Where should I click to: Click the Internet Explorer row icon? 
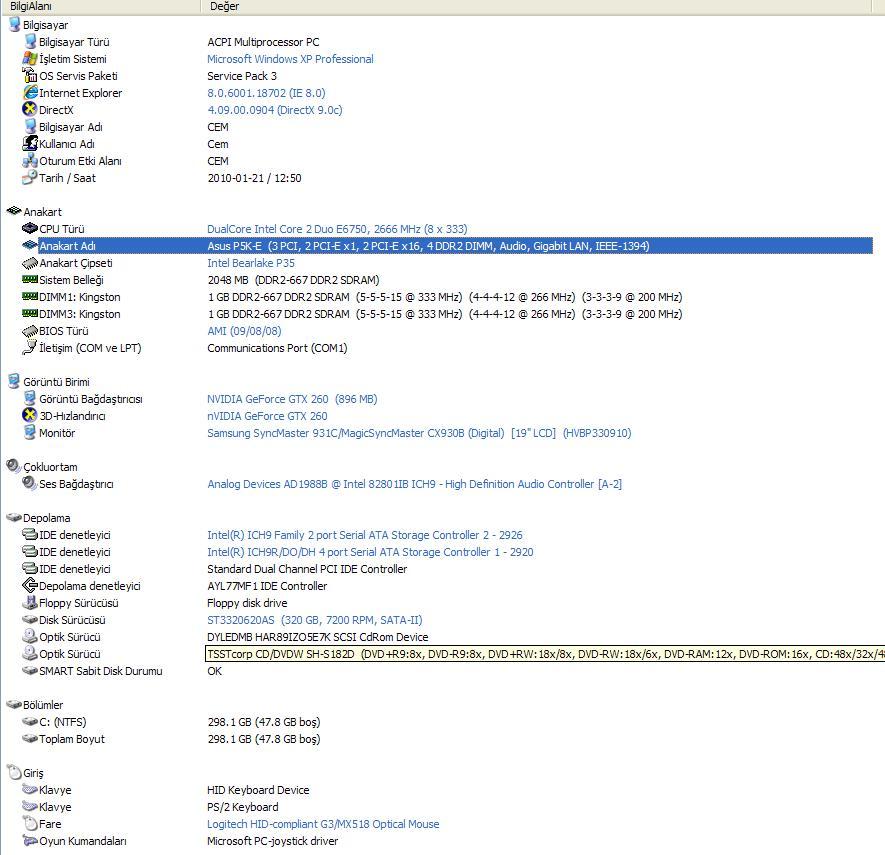30,93
